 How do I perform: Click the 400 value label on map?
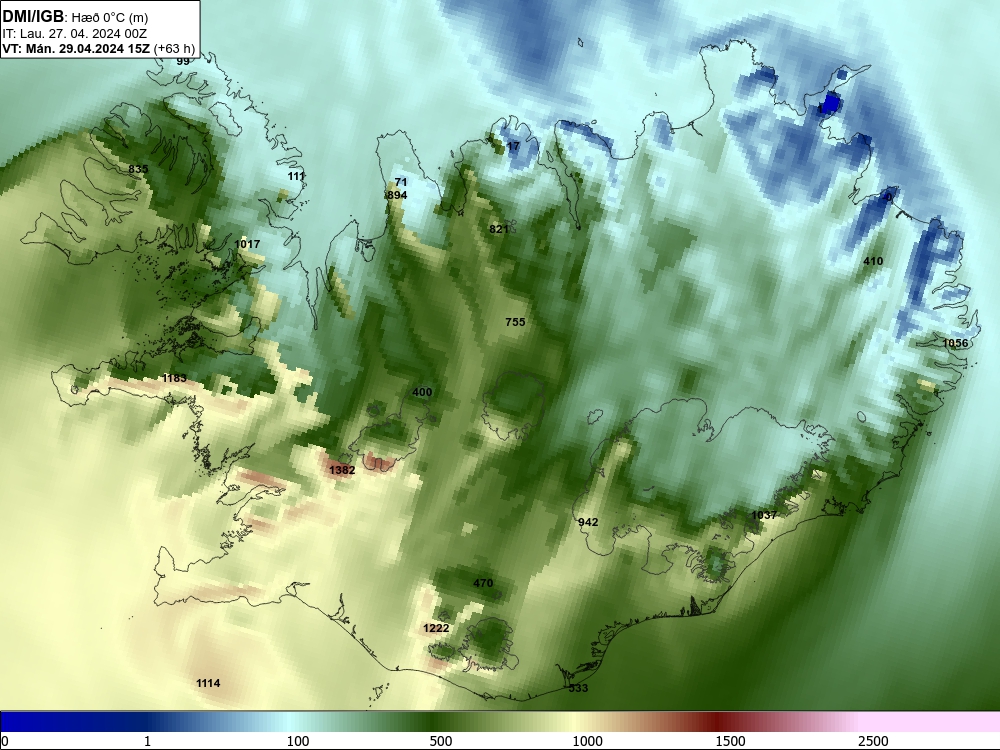pyautogui.click(x=422, y=392)
